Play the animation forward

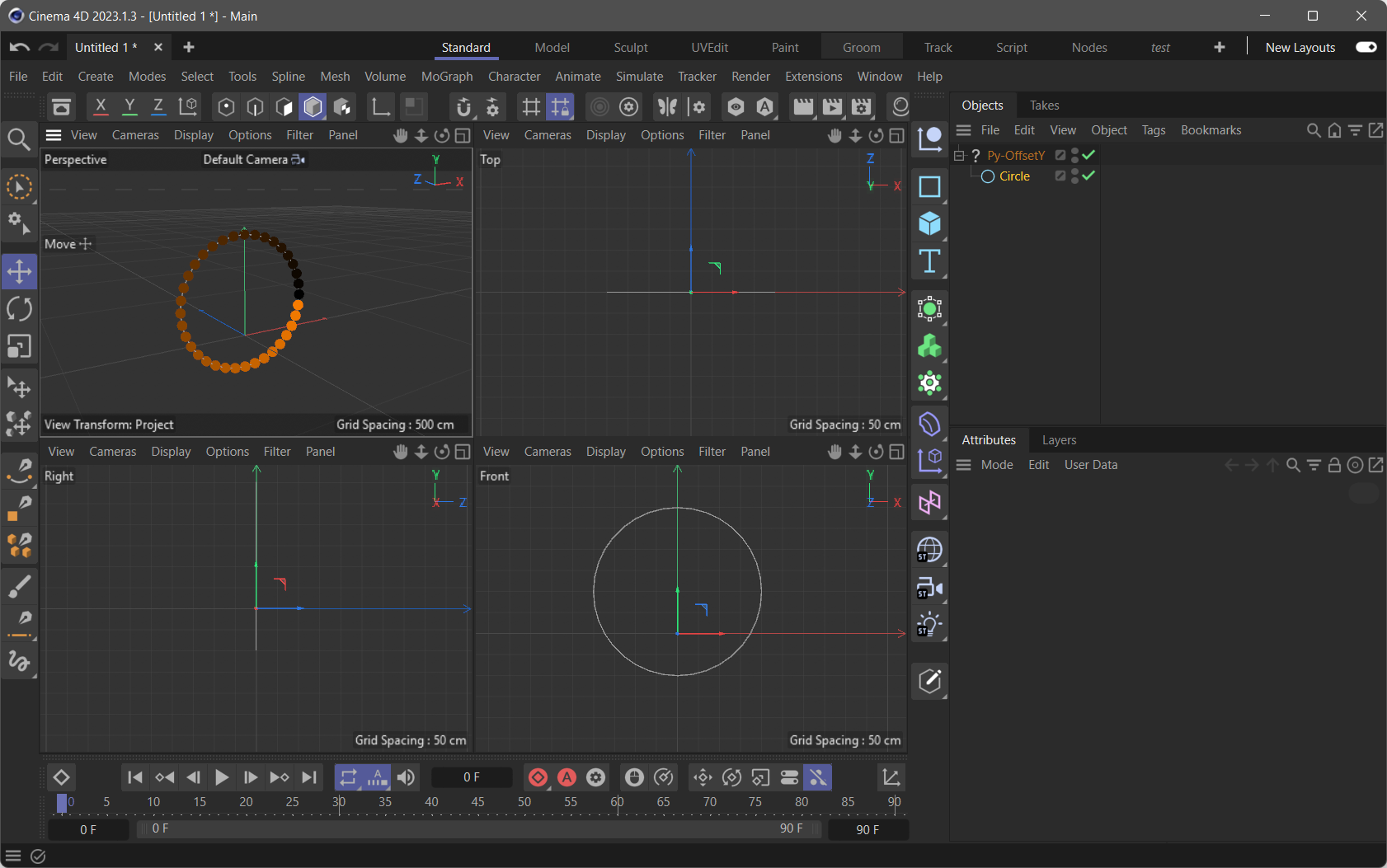point(221,777)
